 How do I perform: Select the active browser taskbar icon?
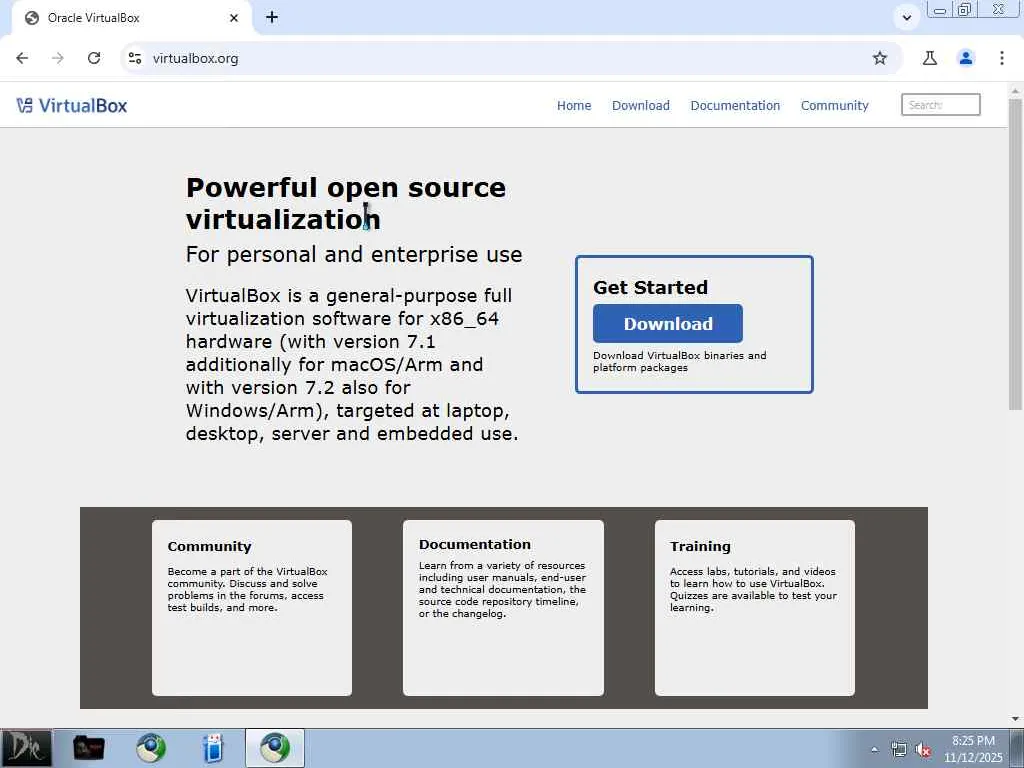click(275, 748)
